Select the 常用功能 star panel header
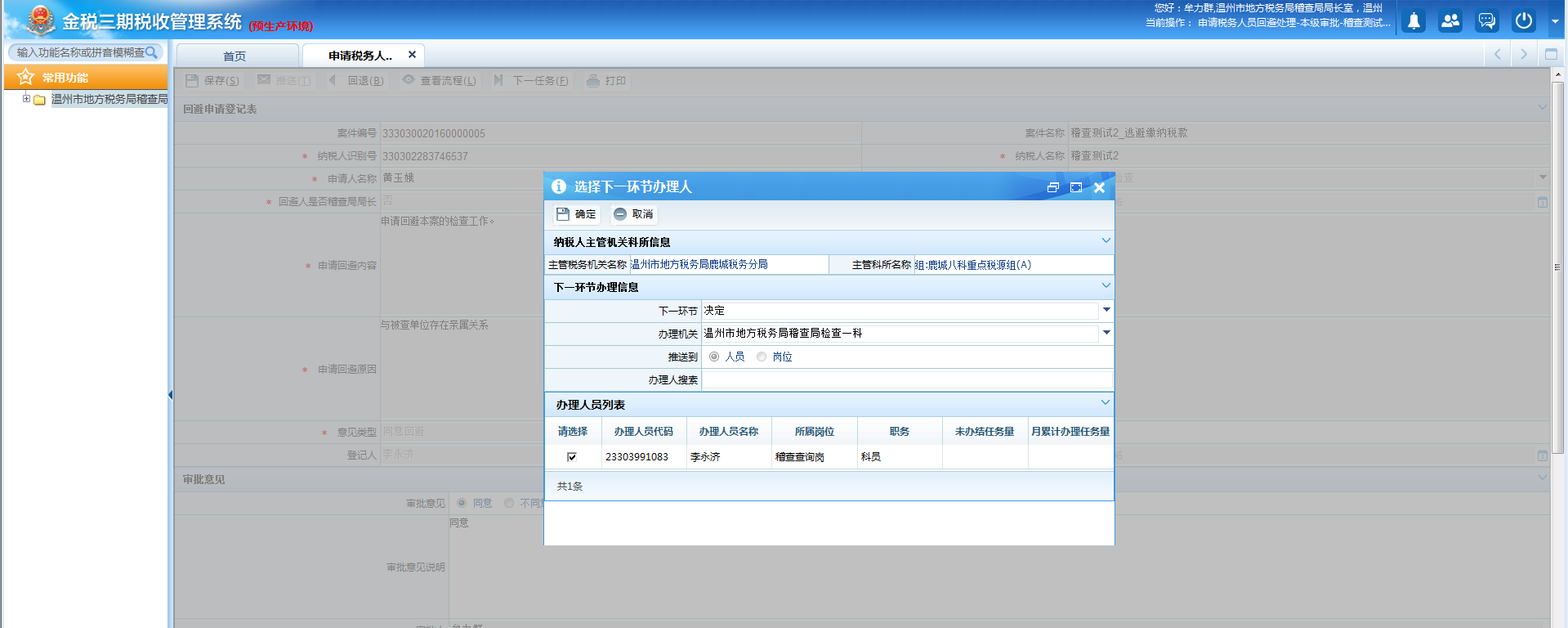Image resolution: width=1568 pixels, height=628 pixels. point(86,78)
